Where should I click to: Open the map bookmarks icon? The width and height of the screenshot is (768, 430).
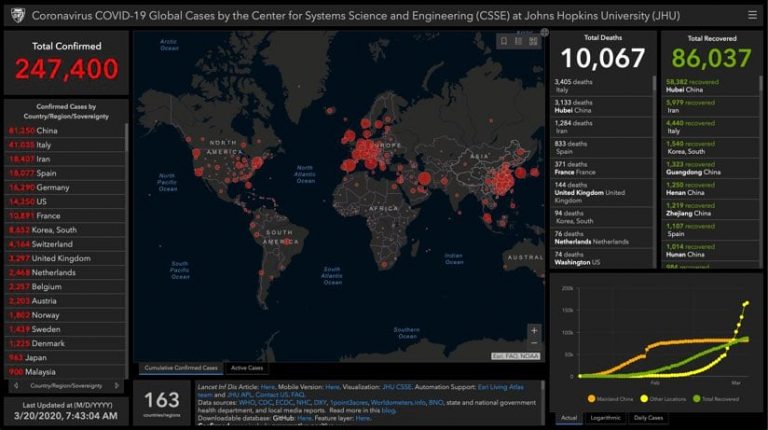click(x=504, y=41)
